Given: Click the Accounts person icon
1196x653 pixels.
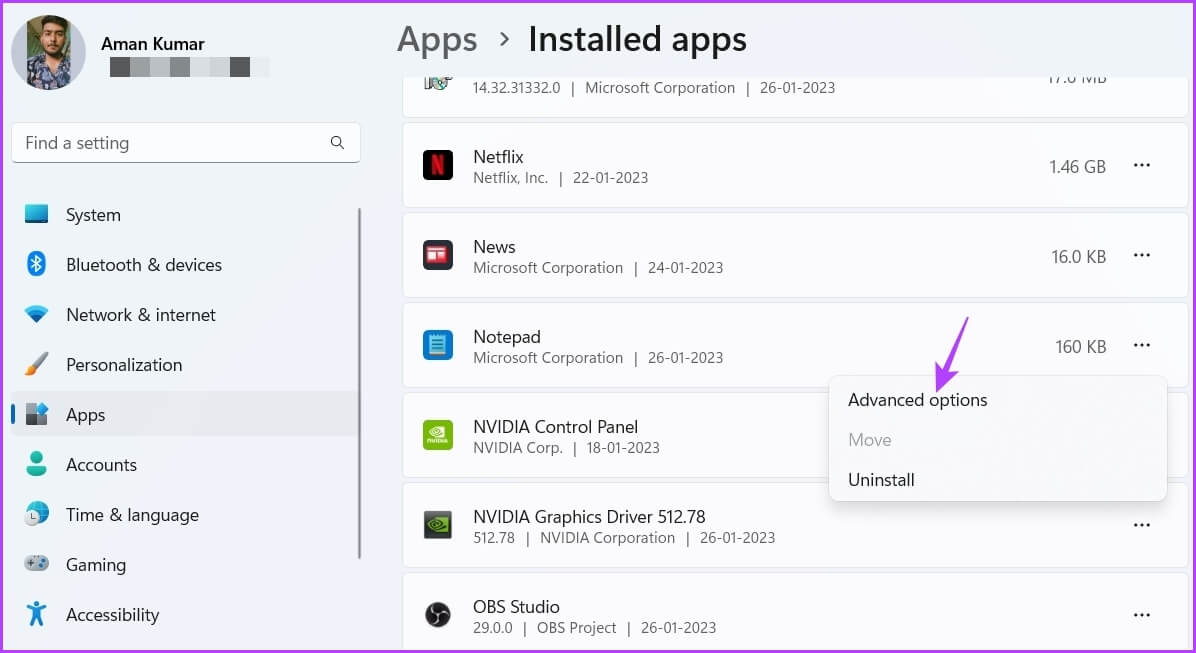Looking at the screenshot, I should (37, 464).
